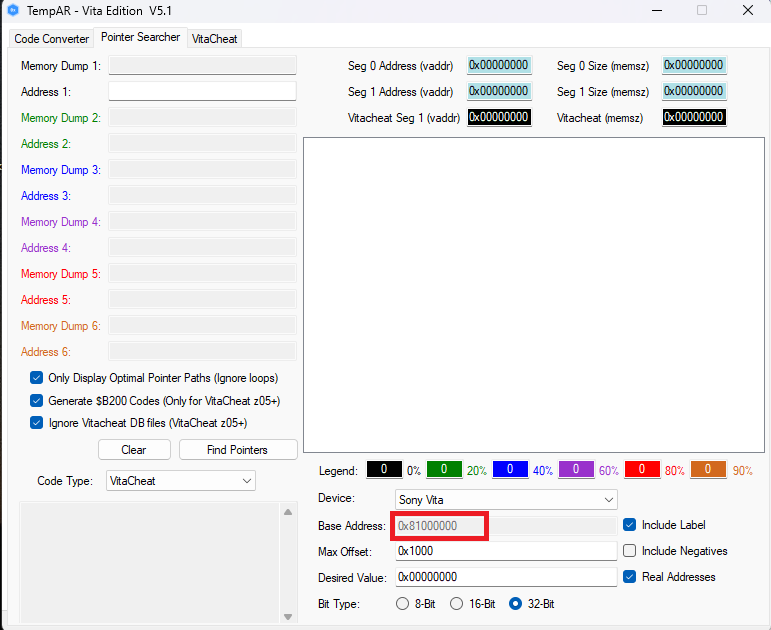Click the Address 4 field

click(x=202, y=247)
